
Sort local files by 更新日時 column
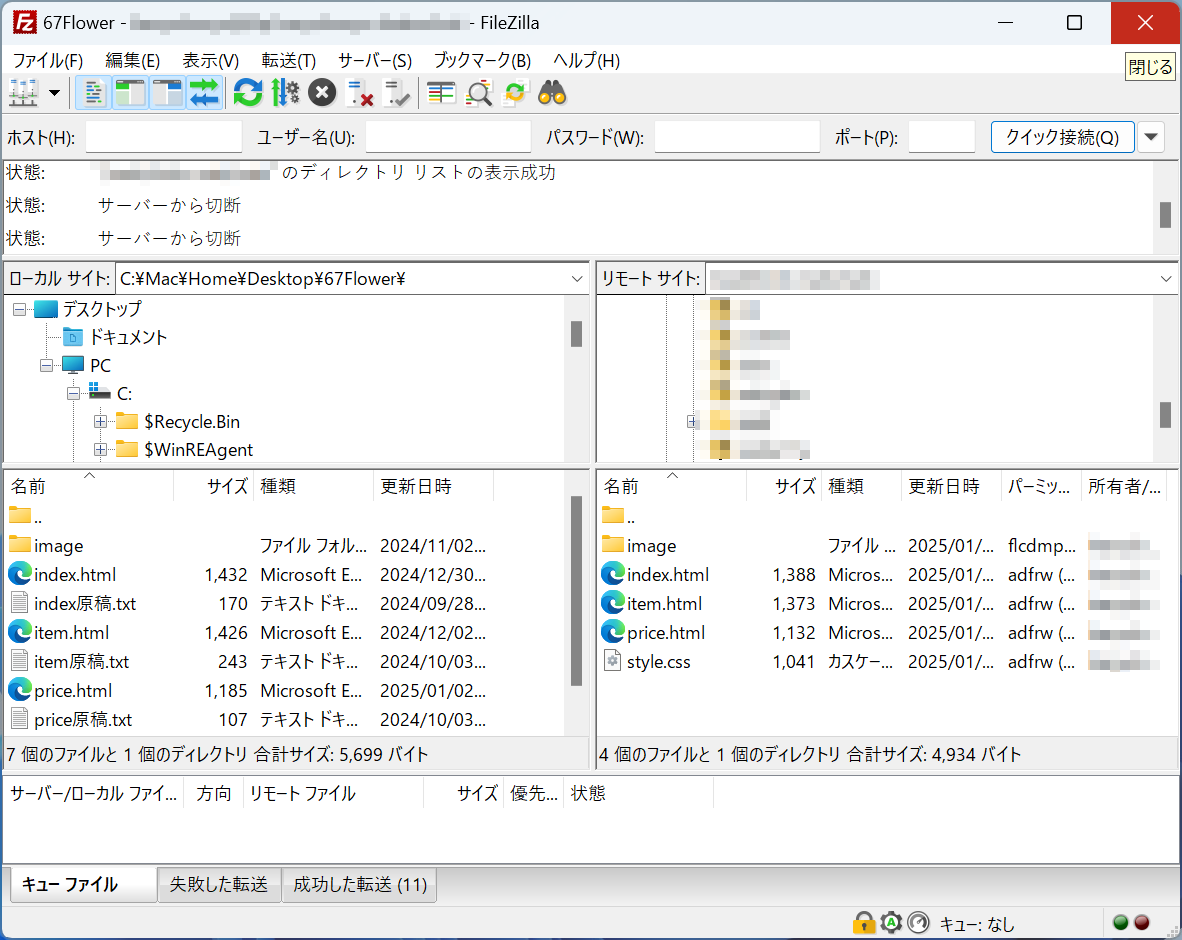433,486
